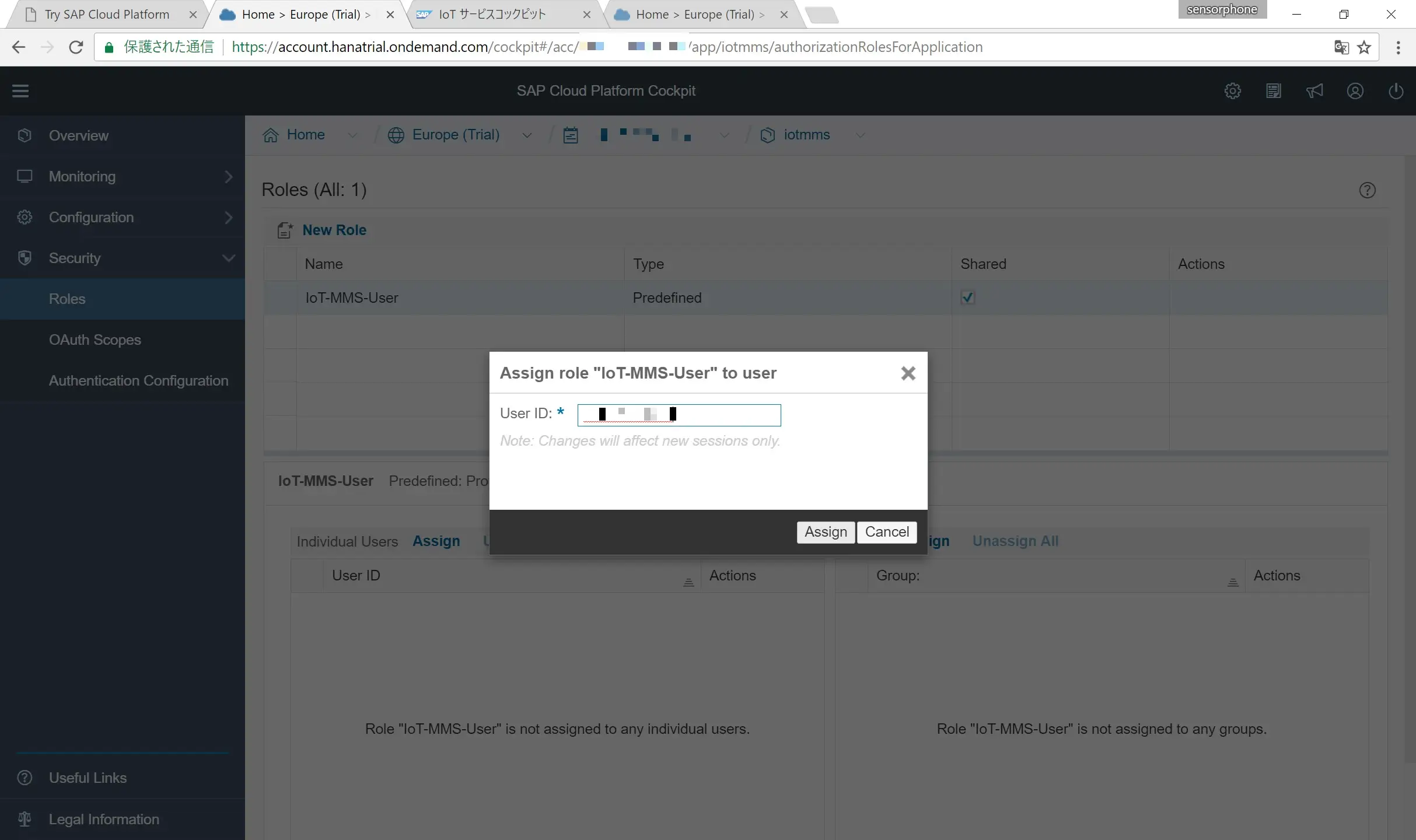The width and height of the screenshot is (1416, 840).
Task: Click the Home house icon in the breadcrumb
Action: [x=271, y=135]
